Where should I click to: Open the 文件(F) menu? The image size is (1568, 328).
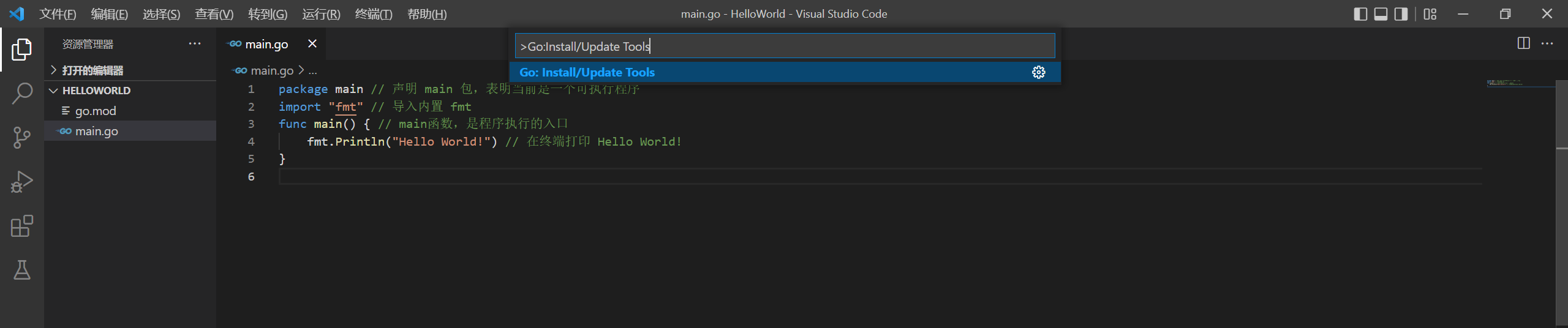(58, 14)
